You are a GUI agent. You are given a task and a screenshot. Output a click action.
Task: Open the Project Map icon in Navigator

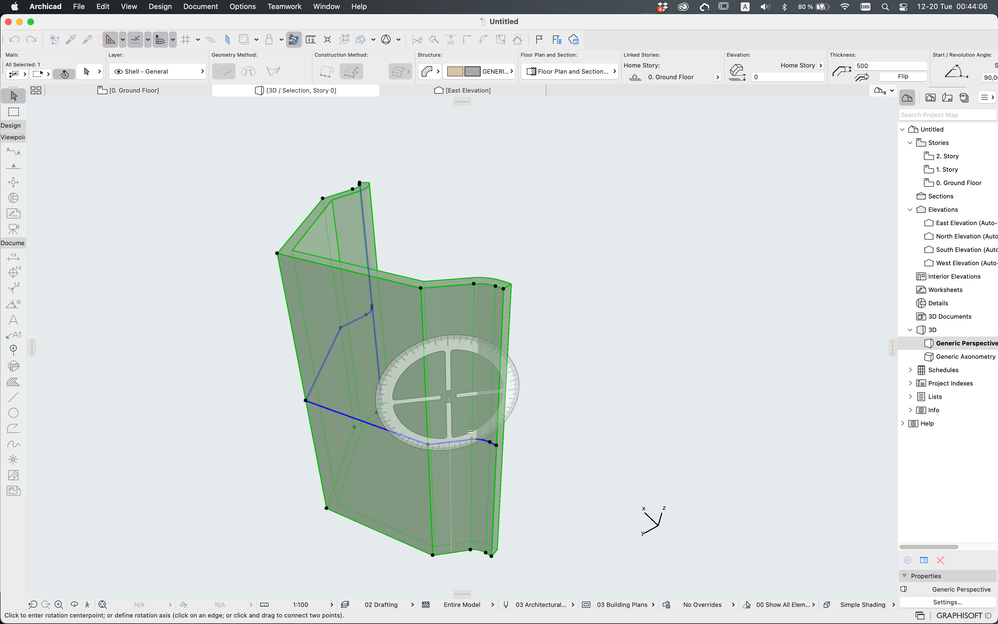tap(907, 97)
